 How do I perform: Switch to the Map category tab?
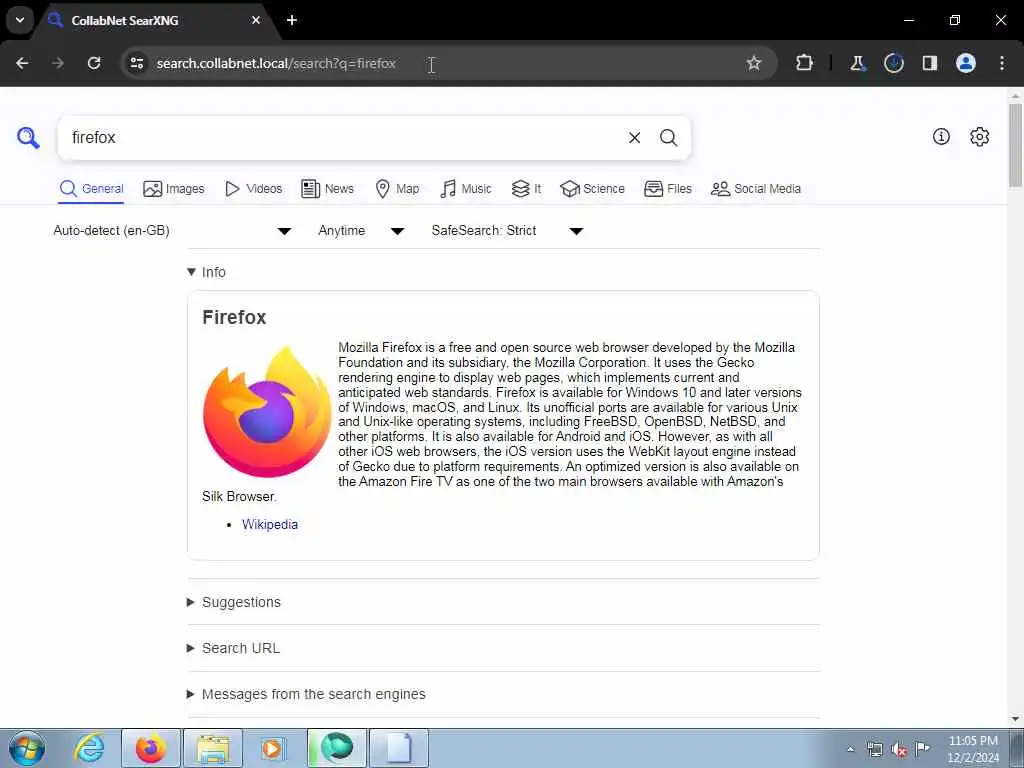pyautogui.click(x=397, y=189)
